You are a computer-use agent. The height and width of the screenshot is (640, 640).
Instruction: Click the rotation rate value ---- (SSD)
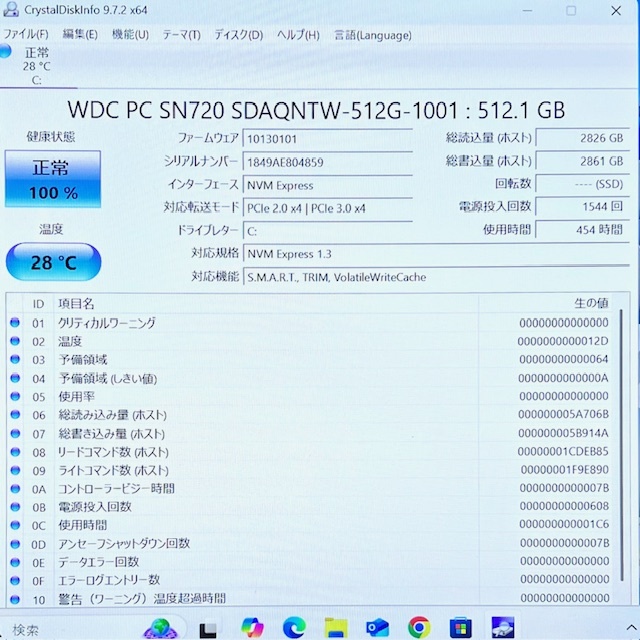582,184
